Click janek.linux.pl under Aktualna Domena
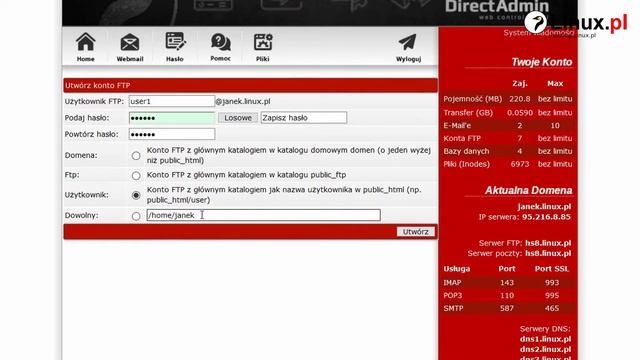 544,207
